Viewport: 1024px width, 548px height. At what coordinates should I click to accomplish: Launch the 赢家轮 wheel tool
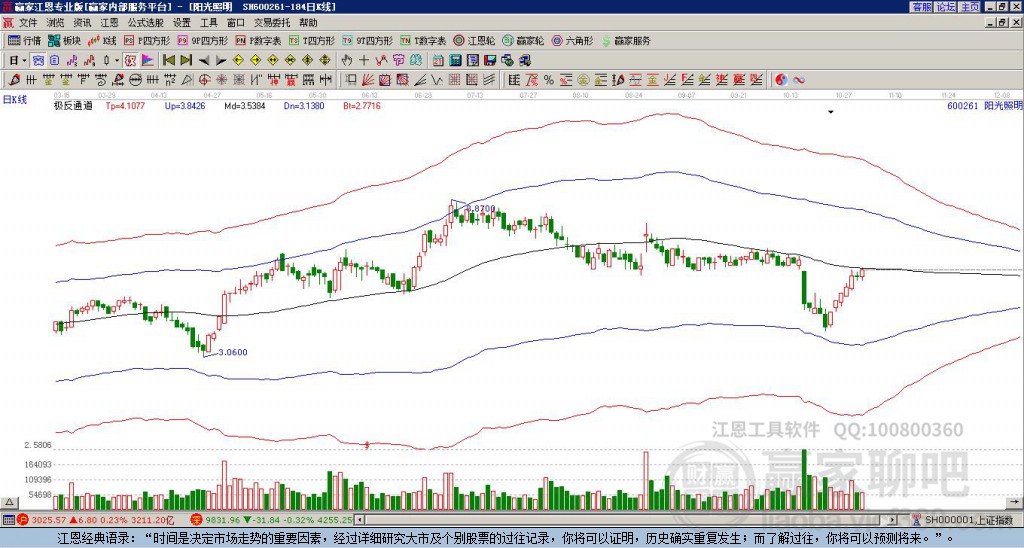[523, 40]
